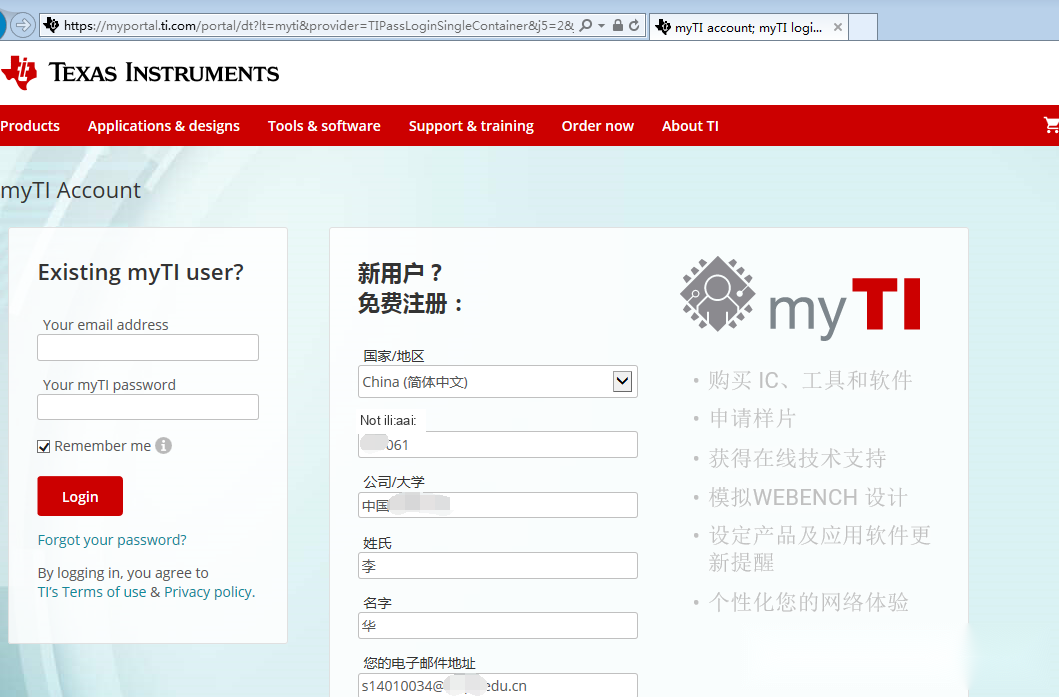Image resolution: width=1059 pixels, height=697 pixels.
Task: Click the 申请样片 list item
Action: 752,418
